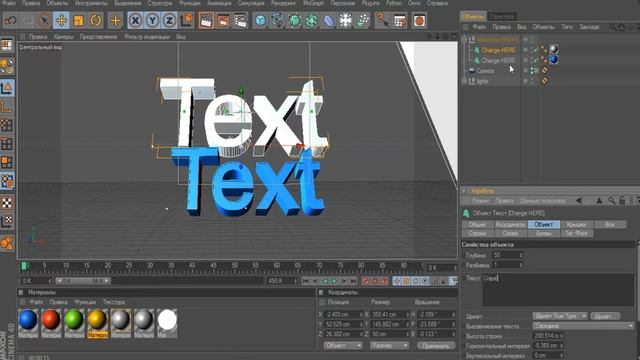Select the Live Selection cursor tool

click(x=44, y=20)
